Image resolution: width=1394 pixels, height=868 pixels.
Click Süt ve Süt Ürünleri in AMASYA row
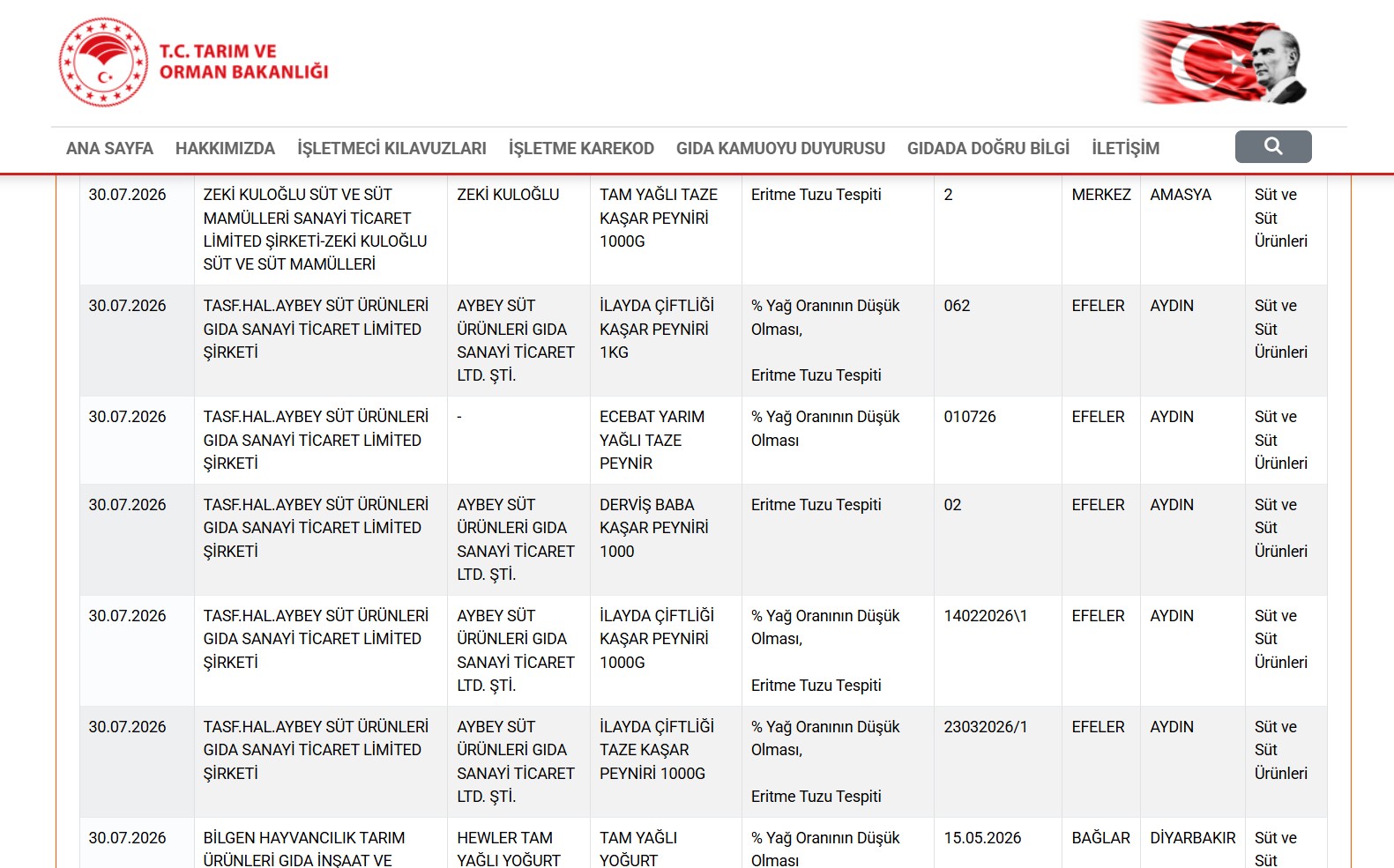pyautogui.click(x=1281, y=218)
